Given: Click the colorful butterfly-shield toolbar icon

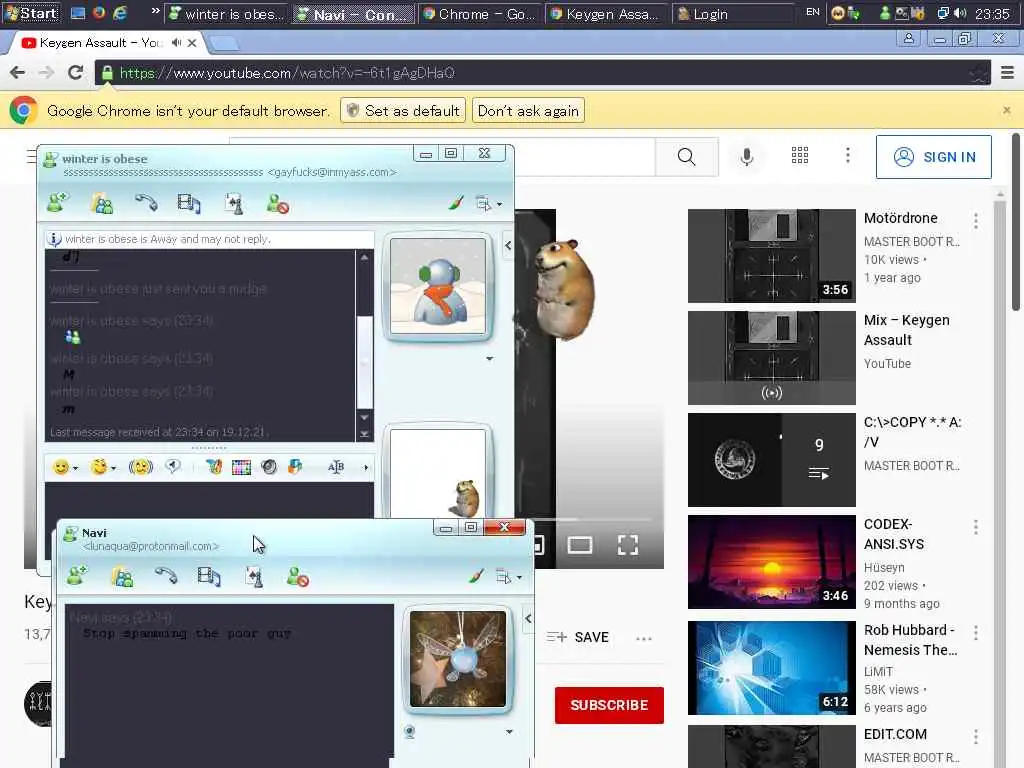Looking at the screenshot, I should coord(295,466).
